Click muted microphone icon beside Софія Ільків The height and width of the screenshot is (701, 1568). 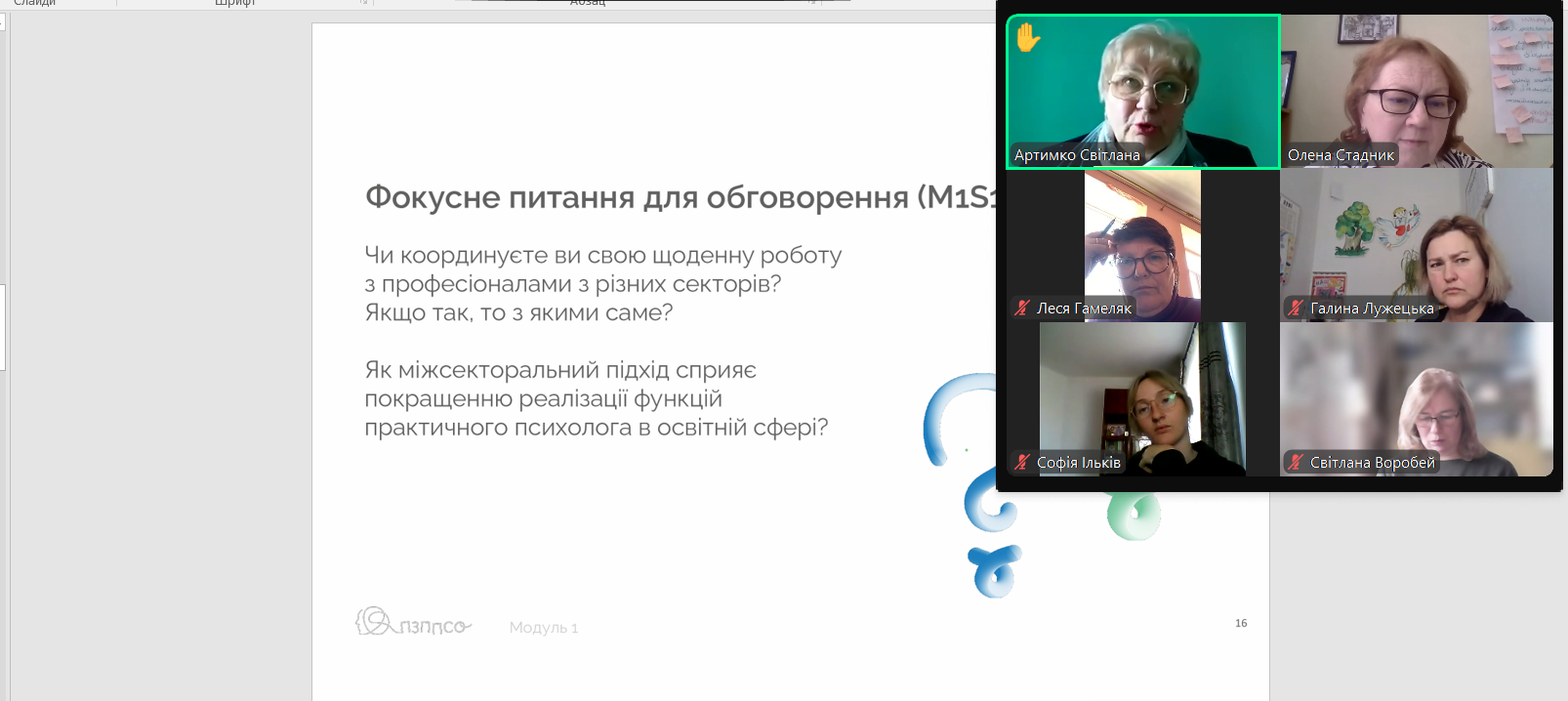(x=1022, y=463)
